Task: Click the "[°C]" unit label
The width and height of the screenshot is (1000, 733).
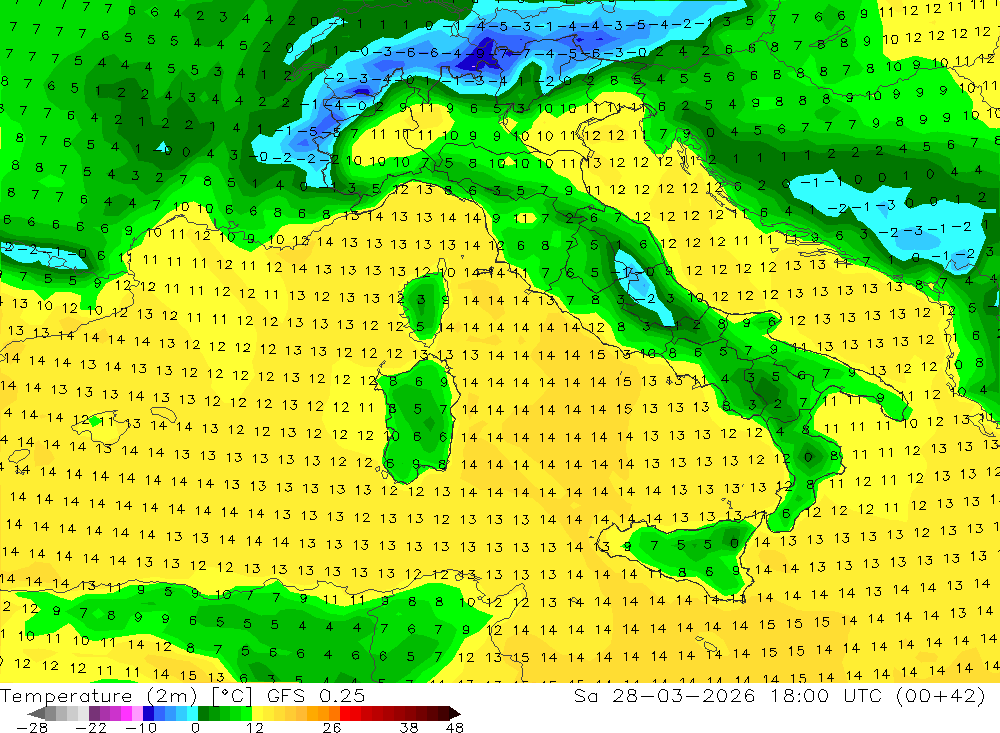Action: 232,696
